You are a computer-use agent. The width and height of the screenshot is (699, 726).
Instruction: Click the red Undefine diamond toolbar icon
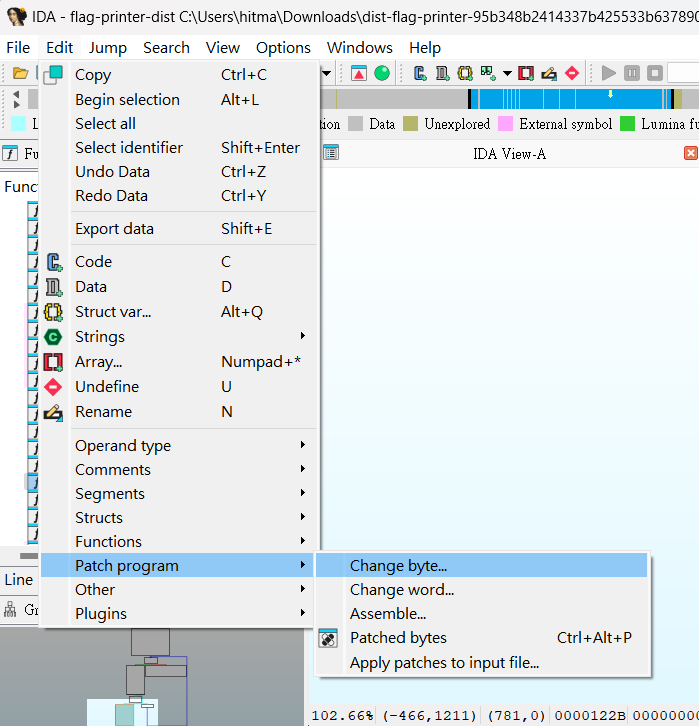(x=572, y=73)
